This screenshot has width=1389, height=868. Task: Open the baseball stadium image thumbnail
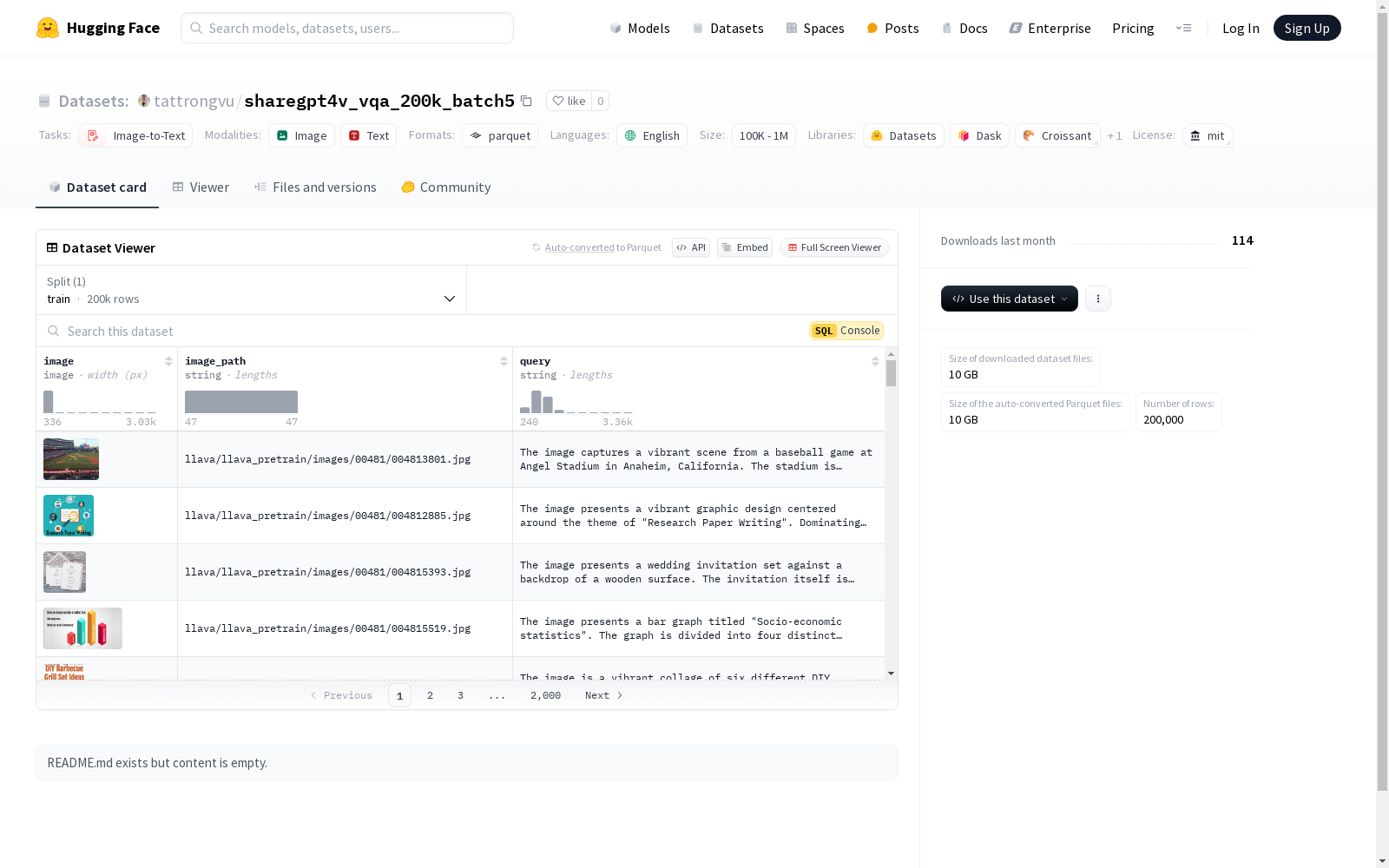(71, 459)
